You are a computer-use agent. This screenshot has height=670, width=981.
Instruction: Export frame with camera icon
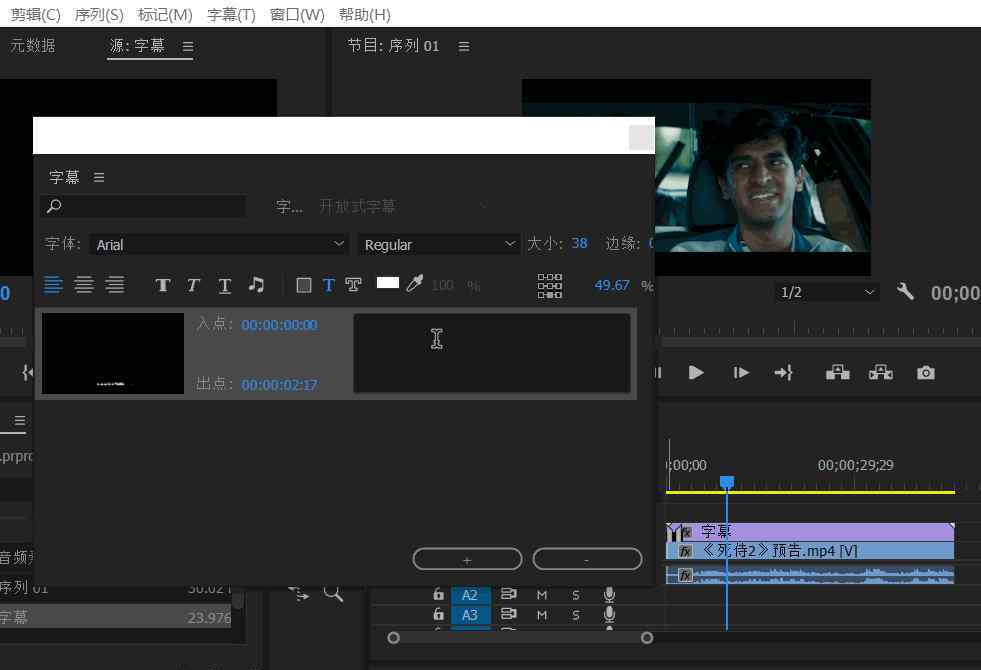point(926,373)
